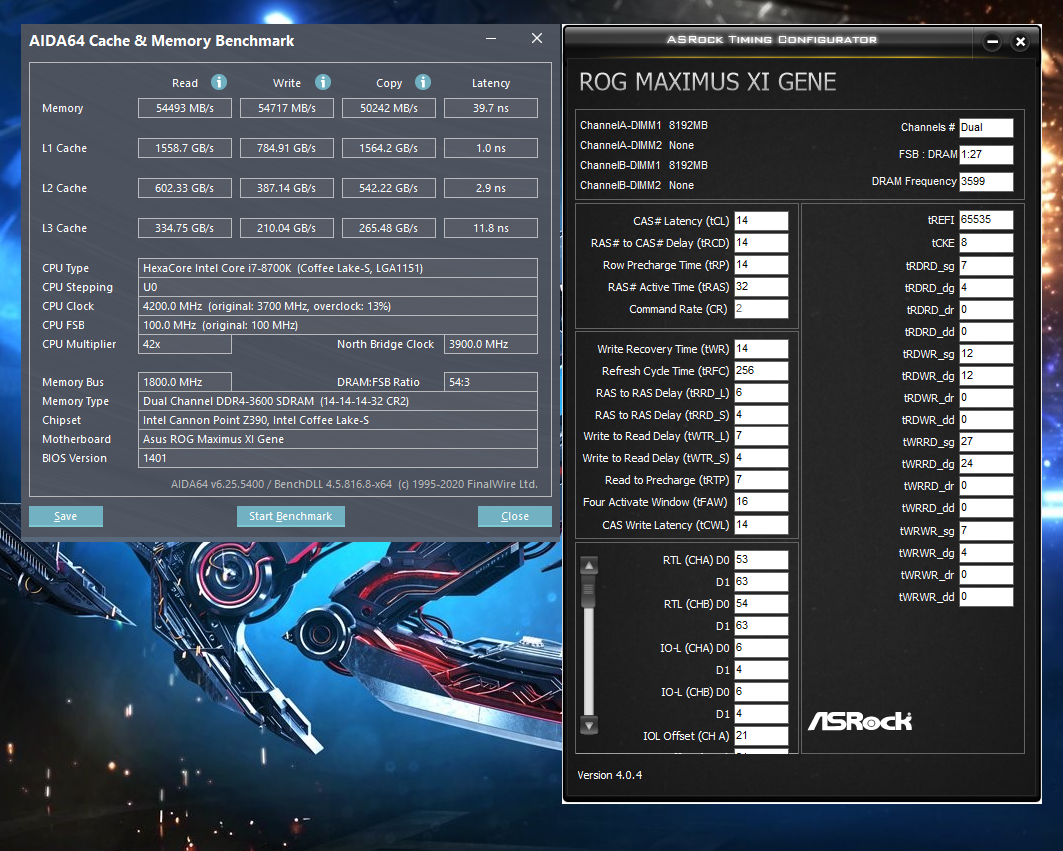Click the tWRWR_sg value field
This screenshot has height=851, width=1063.
(x=986, y=530)
